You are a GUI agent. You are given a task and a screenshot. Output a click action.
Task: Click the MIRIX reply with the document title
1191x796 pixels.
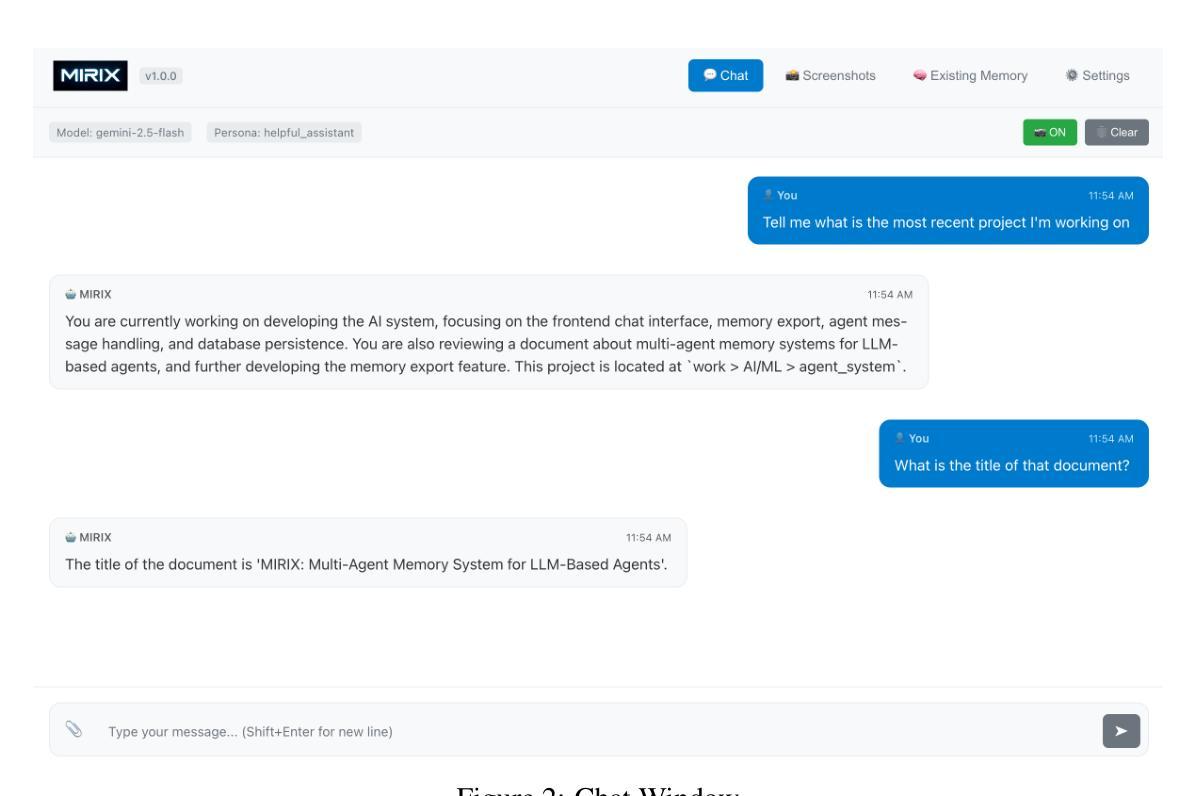coord(368,552)
